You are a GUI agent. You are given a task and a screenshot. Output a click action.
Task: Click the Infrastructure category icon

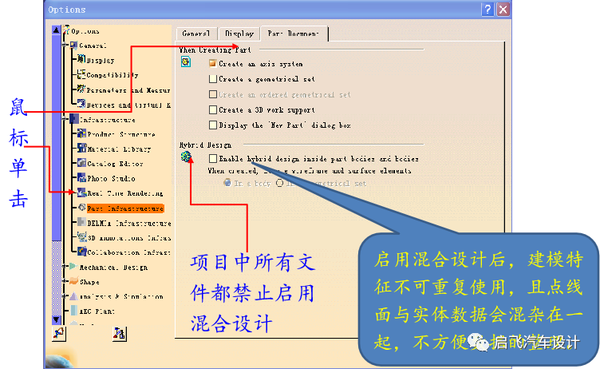click(x=74, y=119)
